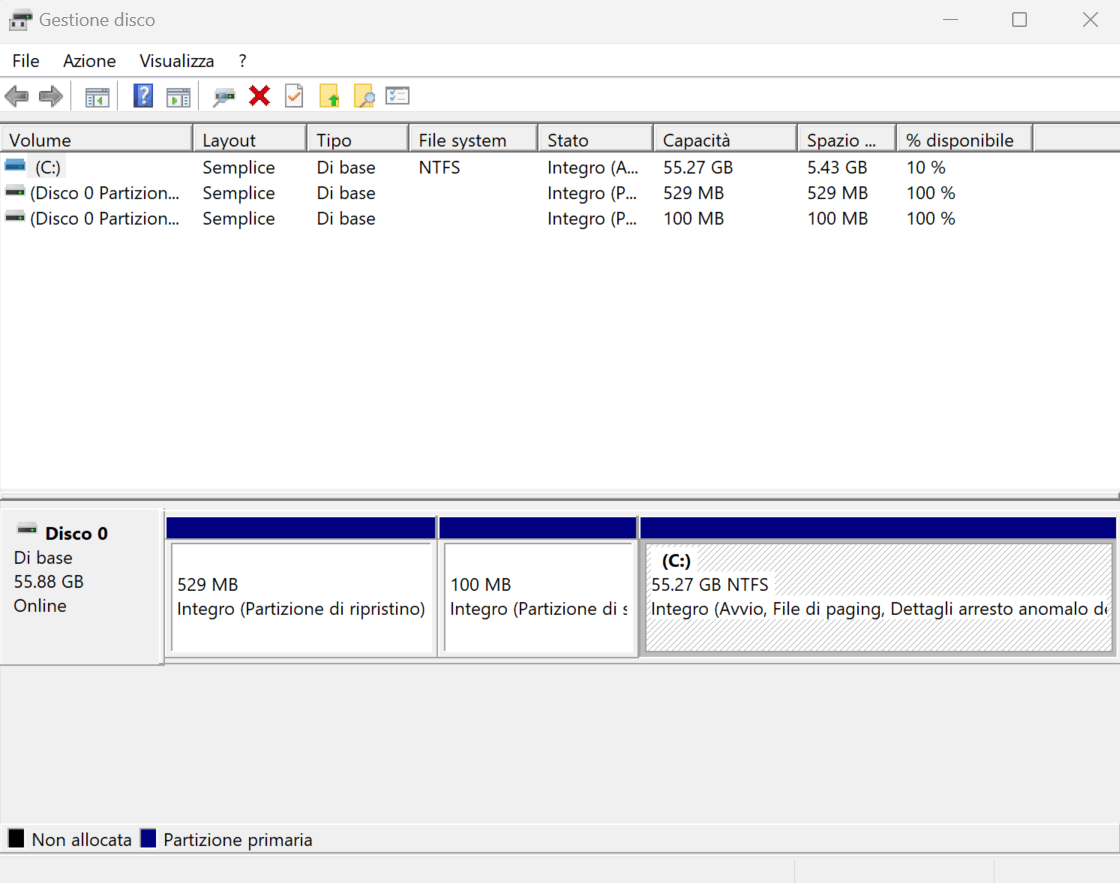Click Semplice in the (C:) row

239,167
